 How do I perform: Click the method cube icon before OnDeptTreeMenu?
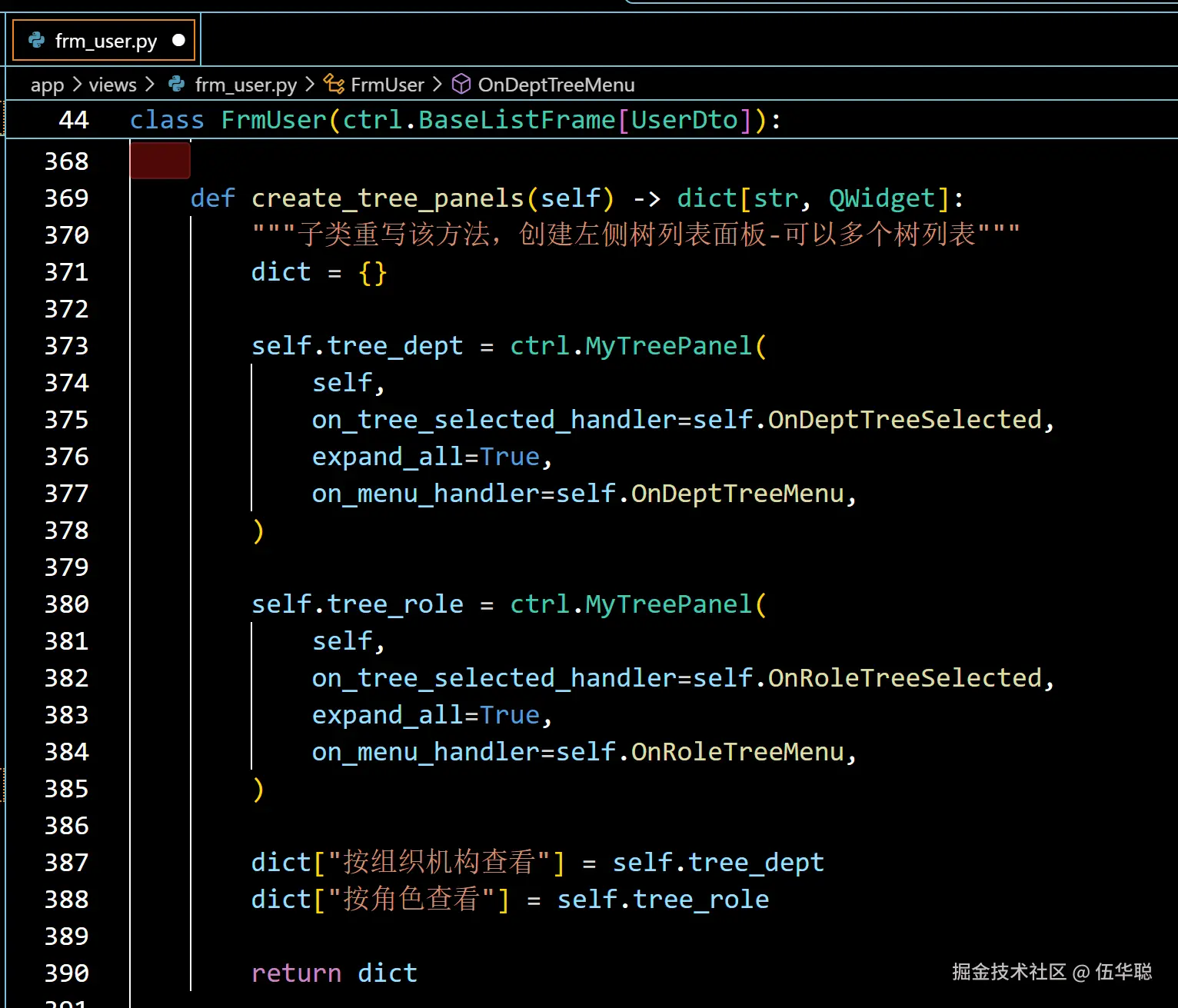coord(461,84)
